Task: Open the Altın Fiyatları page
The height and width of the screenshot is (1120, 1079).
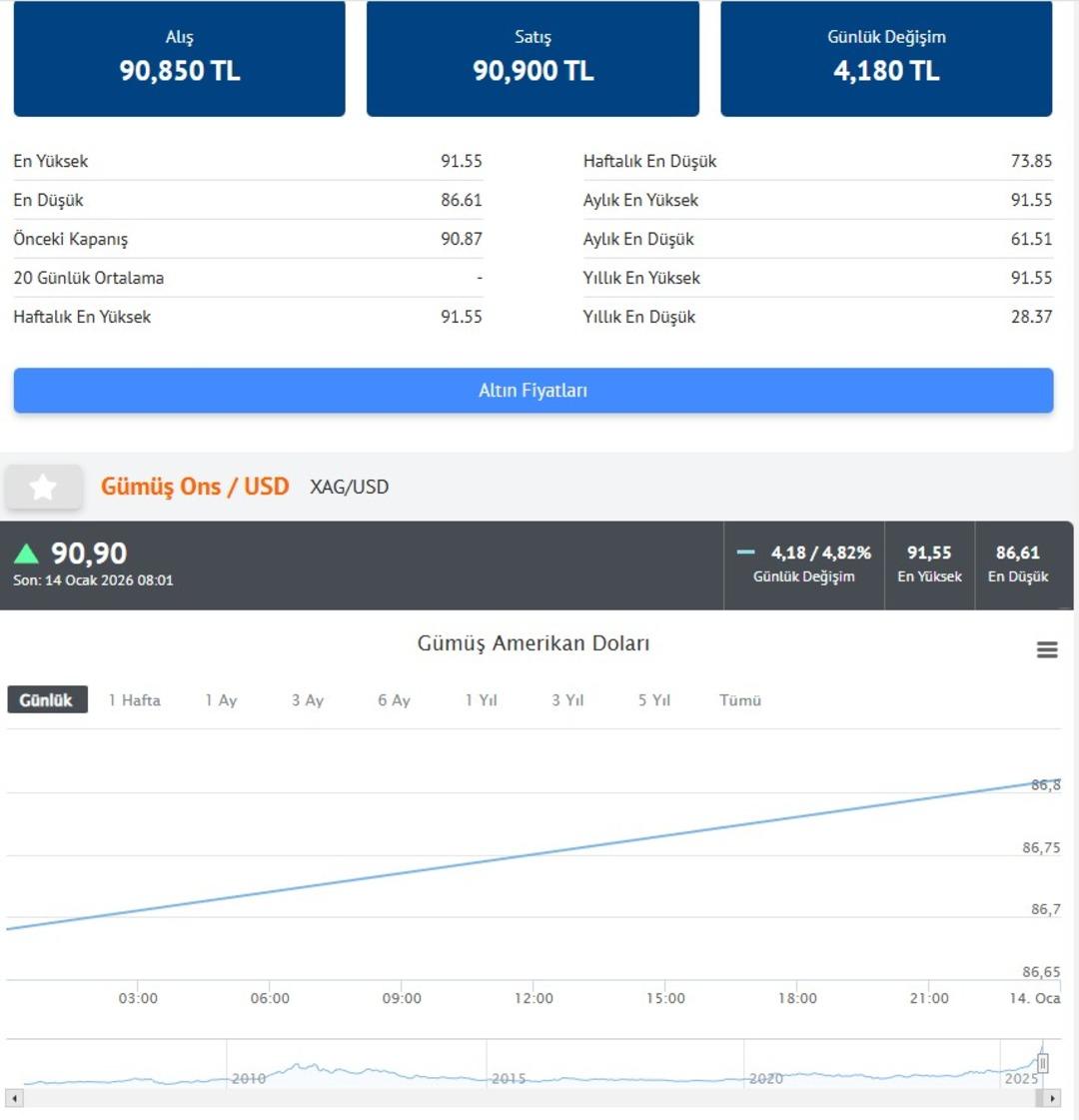Action: [x=533, y=390]
